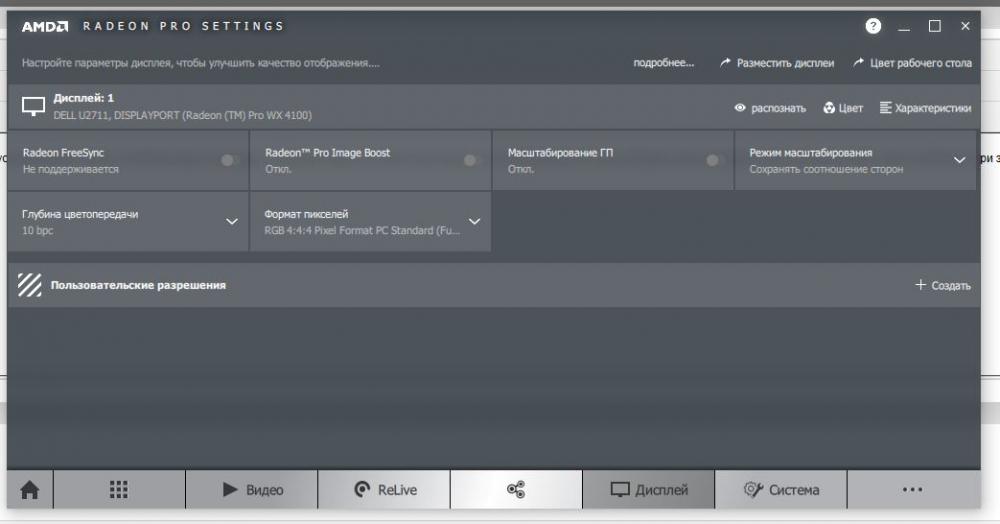Toggle Radeon Pro Image Boost switch
This screenshot has width=1000, height=524.
click(x=472, y=160)
